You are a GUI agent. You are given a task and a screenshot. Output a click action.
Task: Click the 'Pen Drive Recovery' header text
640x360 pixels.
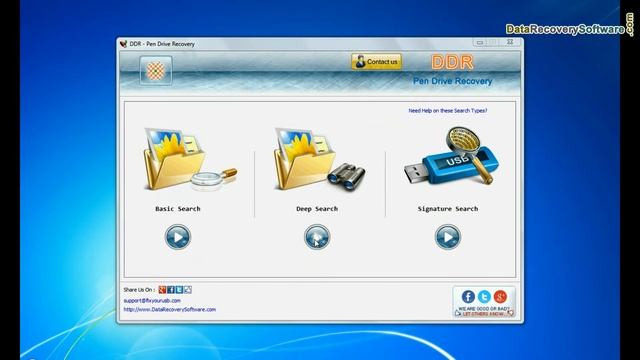pyautogui.click(x=453, y=81)
